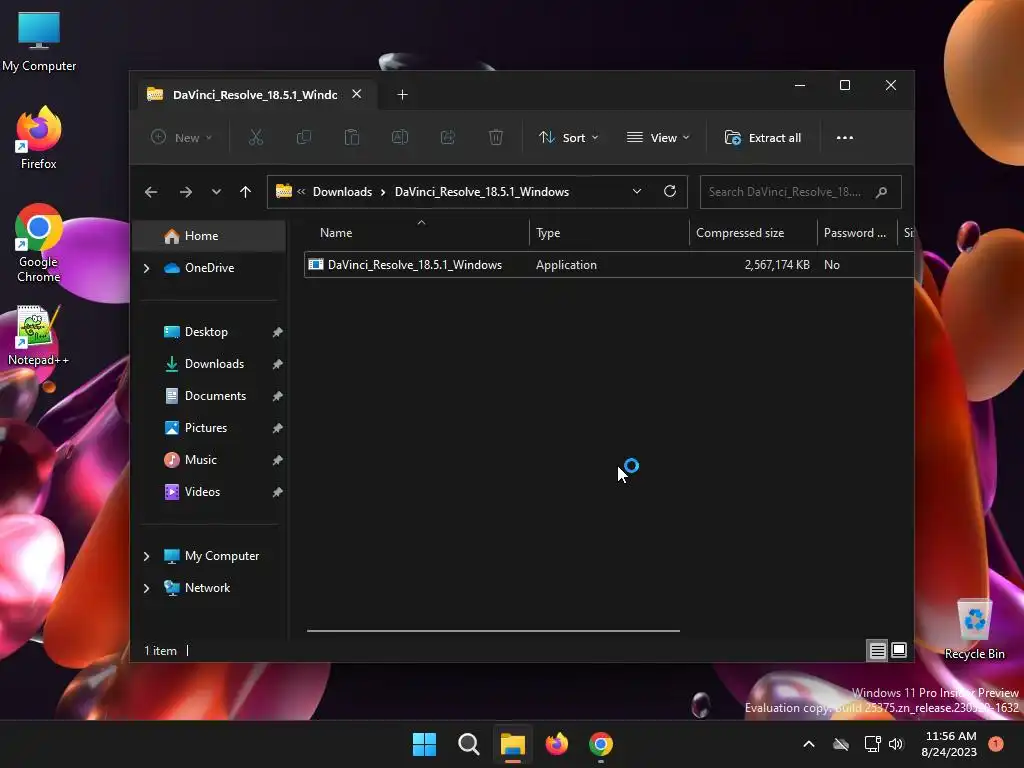Viewport: 1024px width, 768px height.
Task: Expand the Network tree node
Action: (x=146, y=588)
